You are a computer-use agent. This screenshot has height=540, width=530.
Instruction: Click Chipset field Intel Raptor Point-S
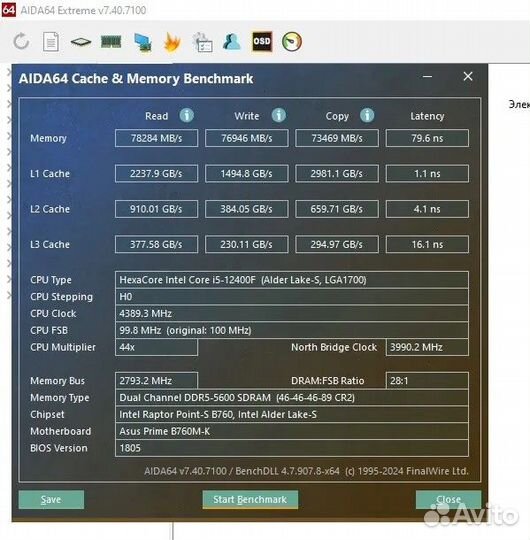pyautogui.click(x=292, y=414)
